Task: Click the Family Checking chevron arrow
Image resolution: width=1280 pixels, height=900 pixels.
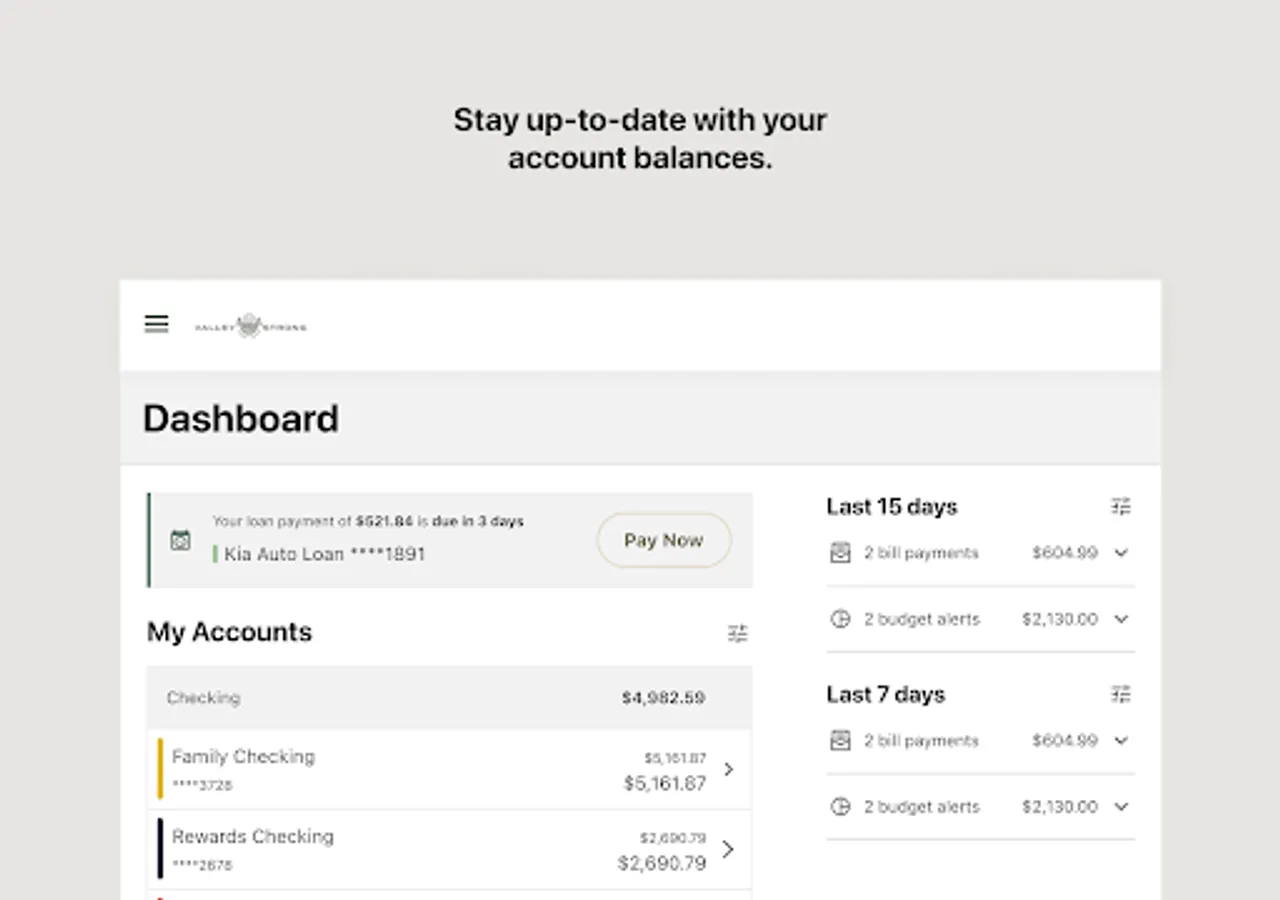Action: point(729,769)
